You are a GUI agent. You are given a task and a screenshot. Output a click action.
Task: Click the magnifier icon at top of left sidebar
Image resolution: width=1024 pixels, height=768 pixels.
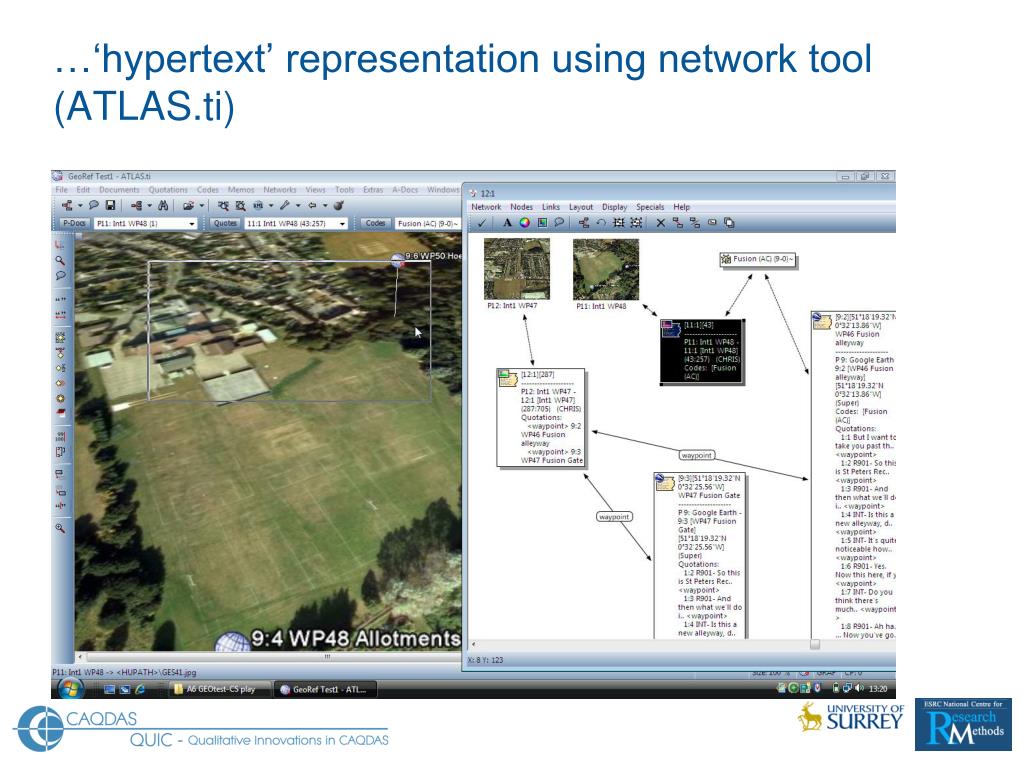60,260
